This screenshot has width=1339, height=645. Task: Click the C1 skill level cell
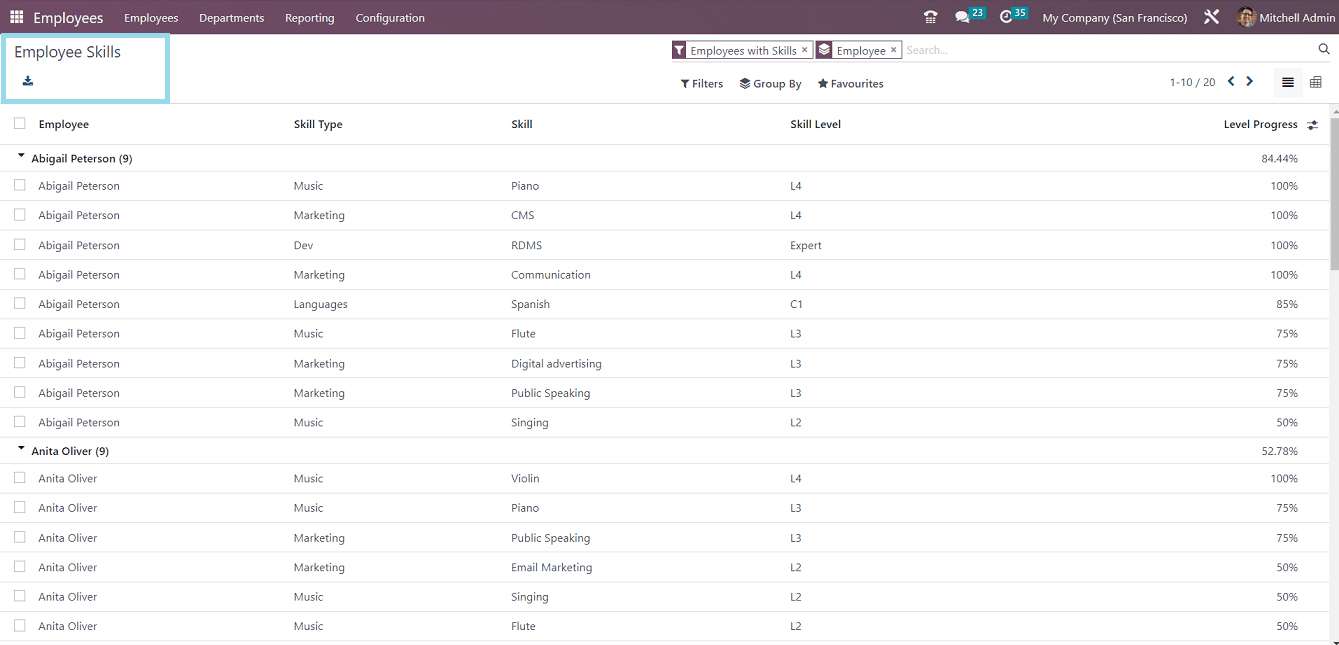coord(796,304)
